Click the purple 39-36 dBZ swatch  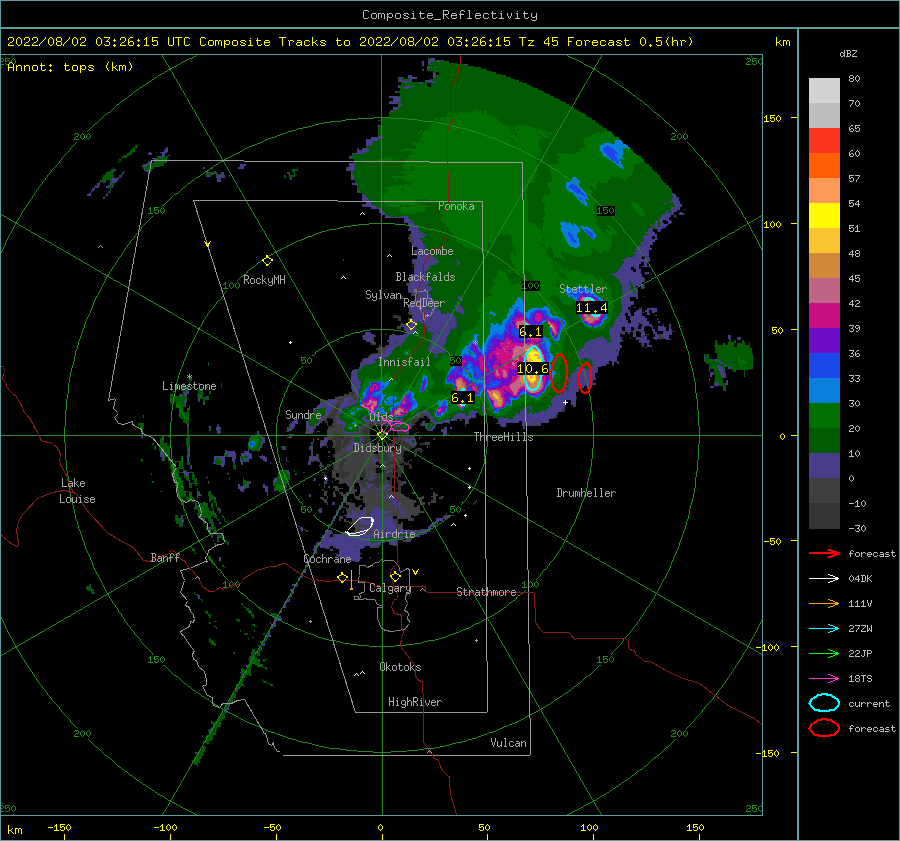(824, 341)
